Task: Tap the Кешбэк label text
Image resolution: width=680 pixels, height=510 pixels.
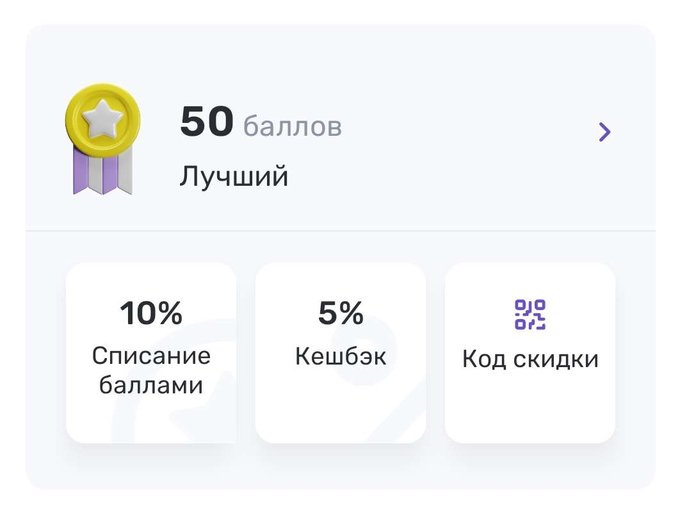Action: point(340,356)
